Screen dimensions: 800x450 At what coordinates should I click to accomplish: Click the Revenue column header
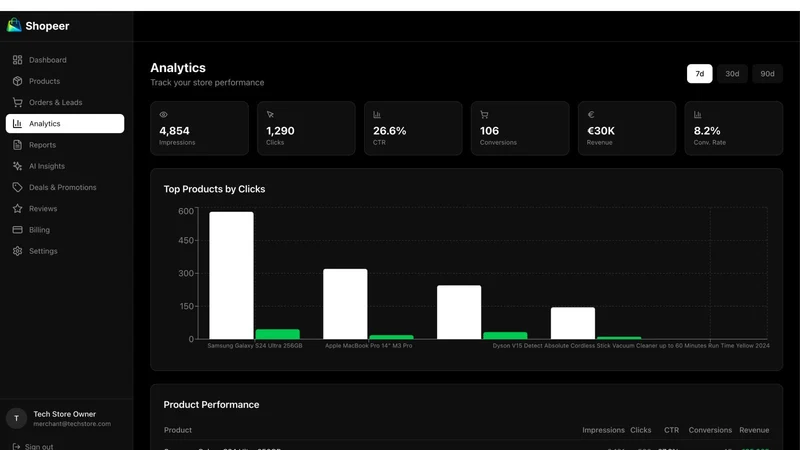click(x=754, y=430)
